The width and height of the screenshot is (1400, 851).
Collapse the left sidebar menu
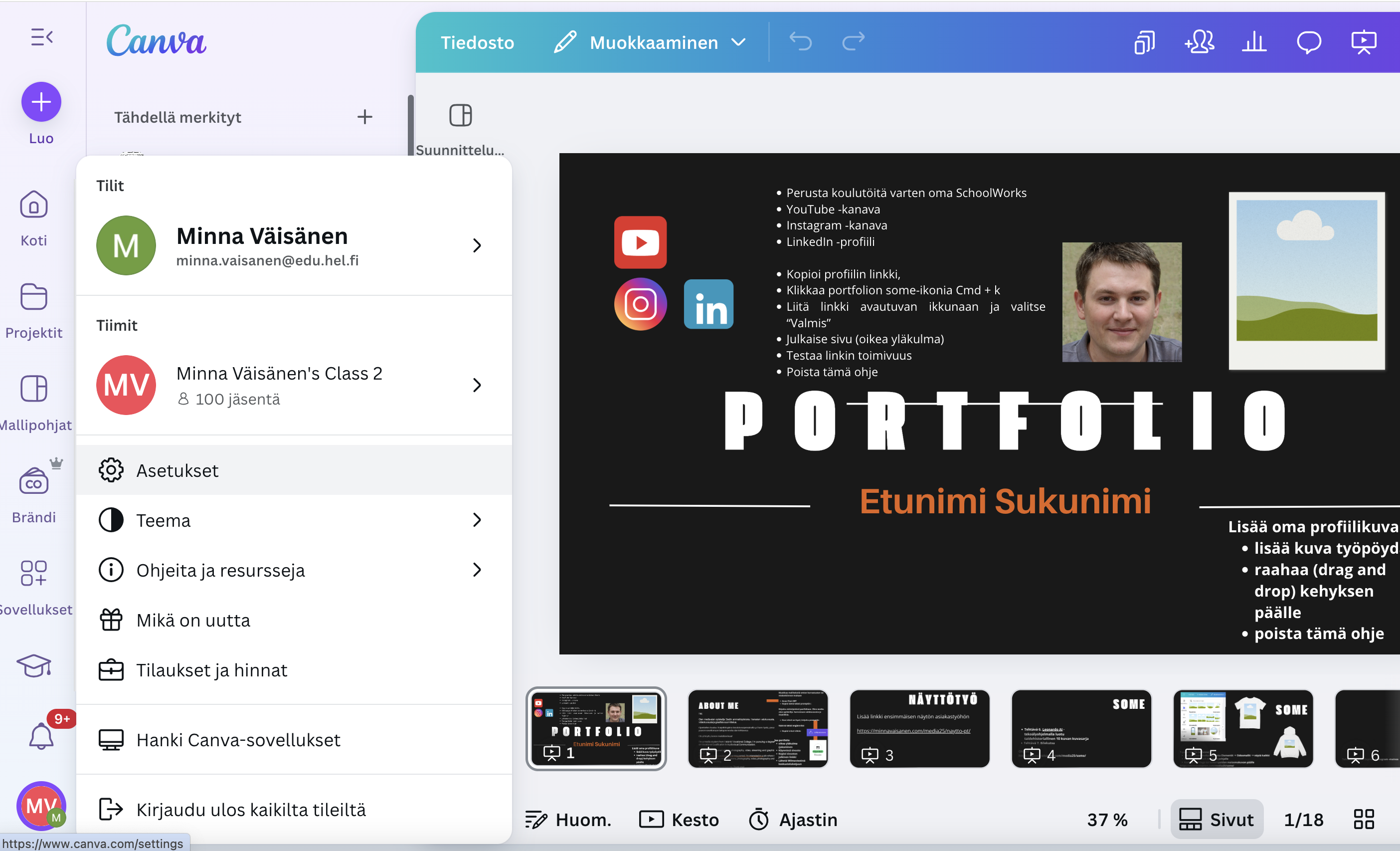click(x=41, y=37)
